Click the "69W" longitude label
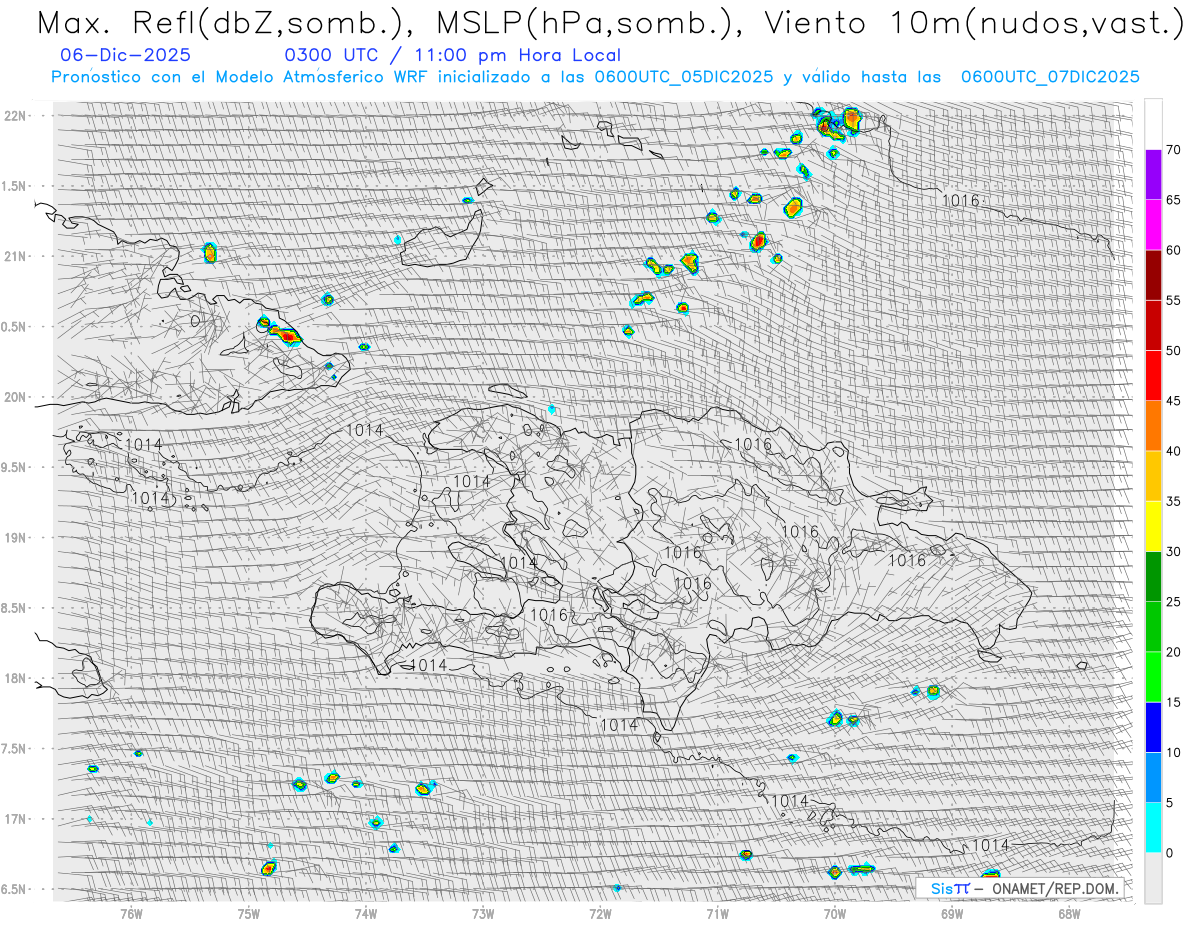 [951, 912]
